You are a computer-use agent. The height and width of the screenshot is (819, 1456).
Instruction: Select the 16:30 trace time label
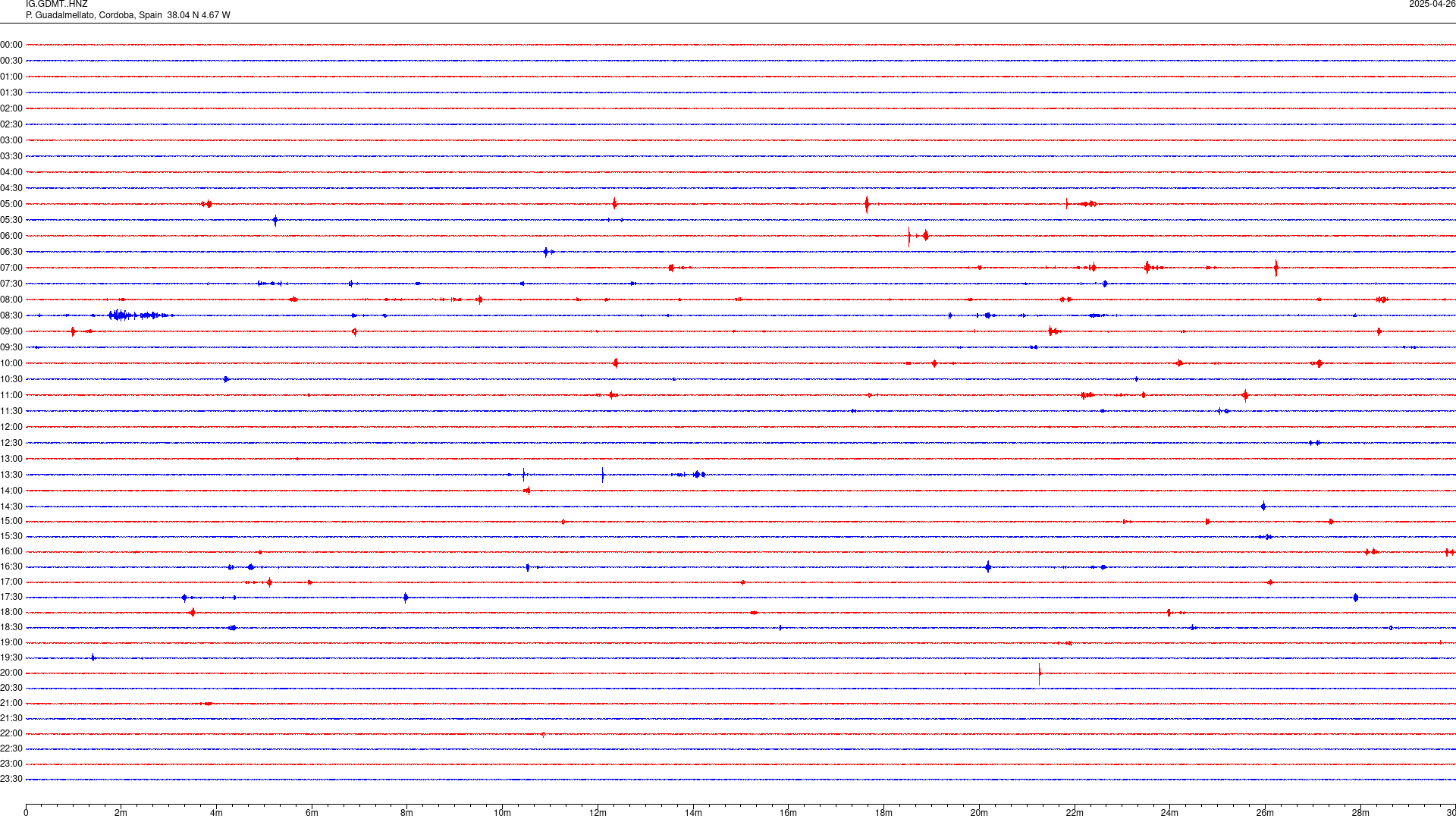(11, 566)
